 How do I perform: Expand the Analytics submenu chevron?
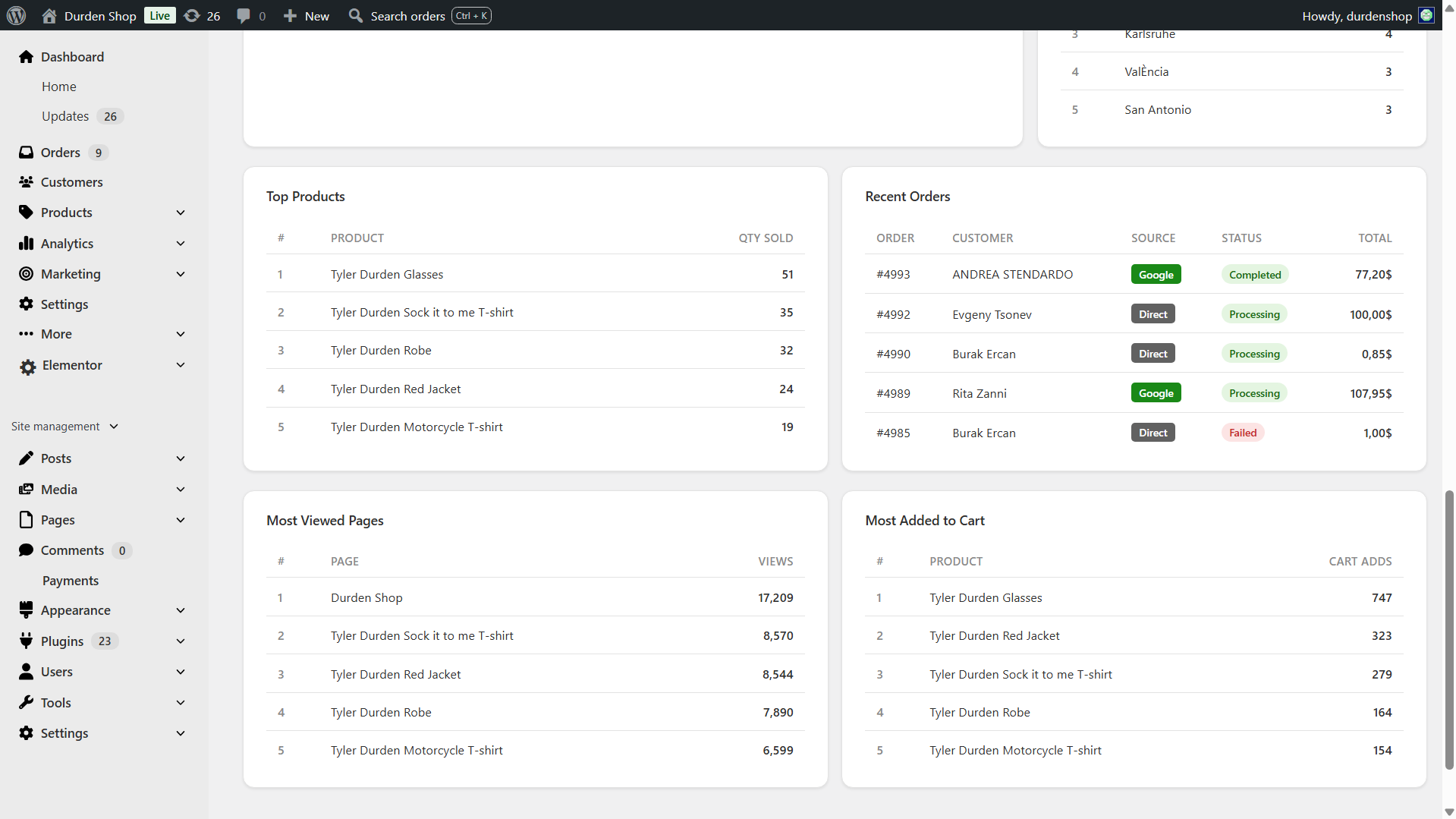(181, 244)
